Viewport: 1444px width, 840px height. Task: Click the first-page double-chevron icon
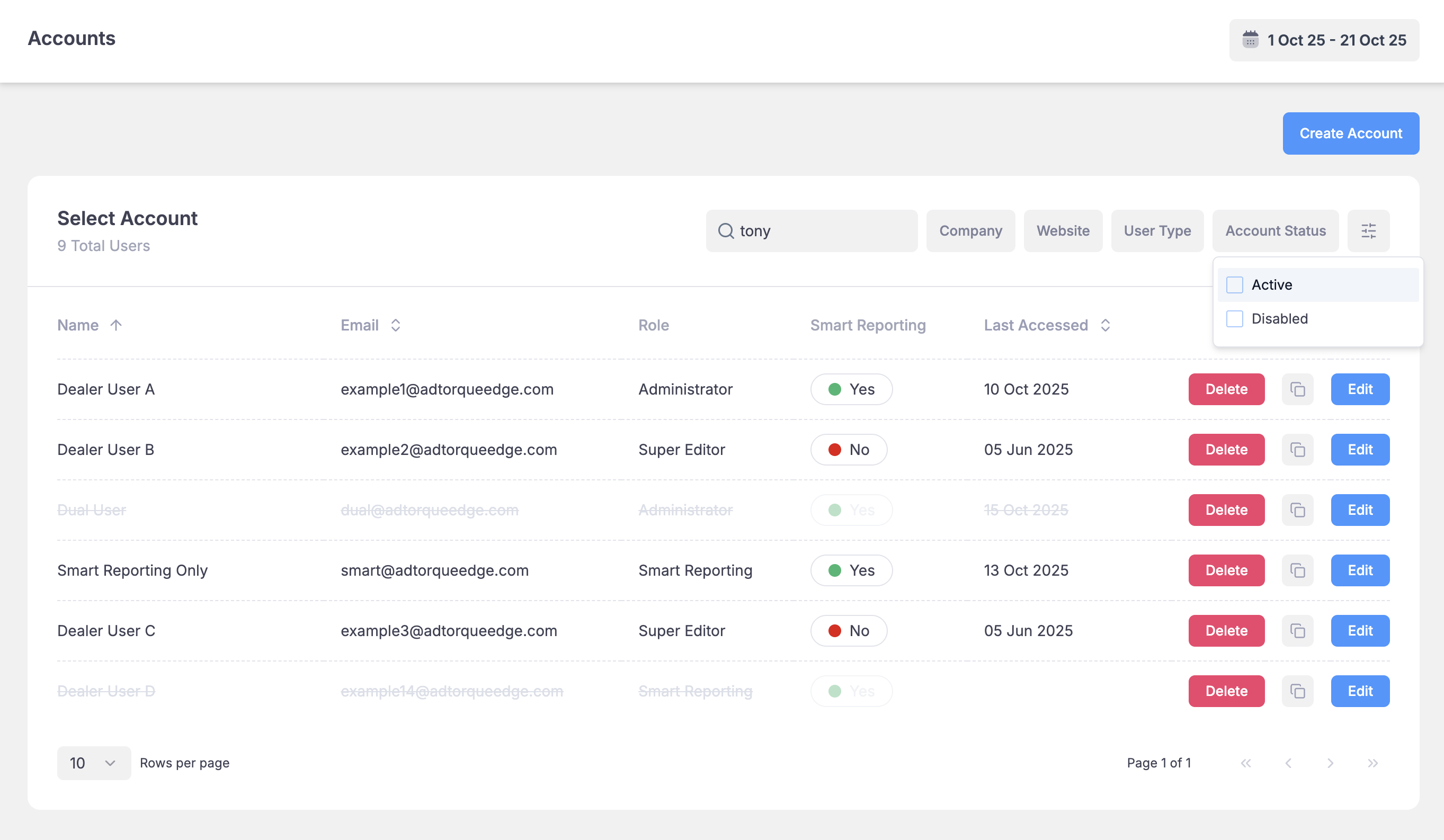click(1247, 763)
